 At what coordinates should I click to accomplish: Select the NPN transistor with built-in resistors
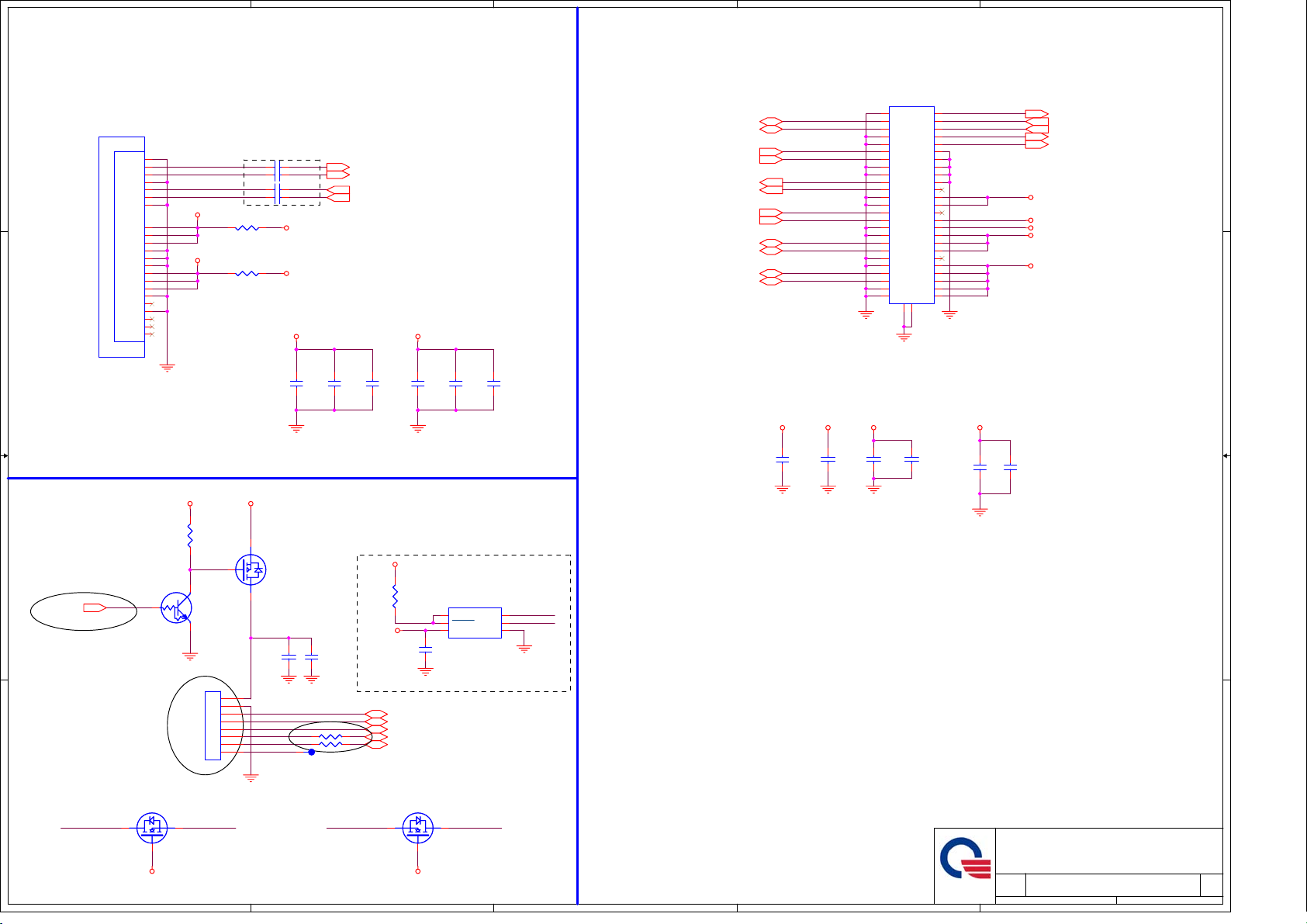(x=176, y=607)
